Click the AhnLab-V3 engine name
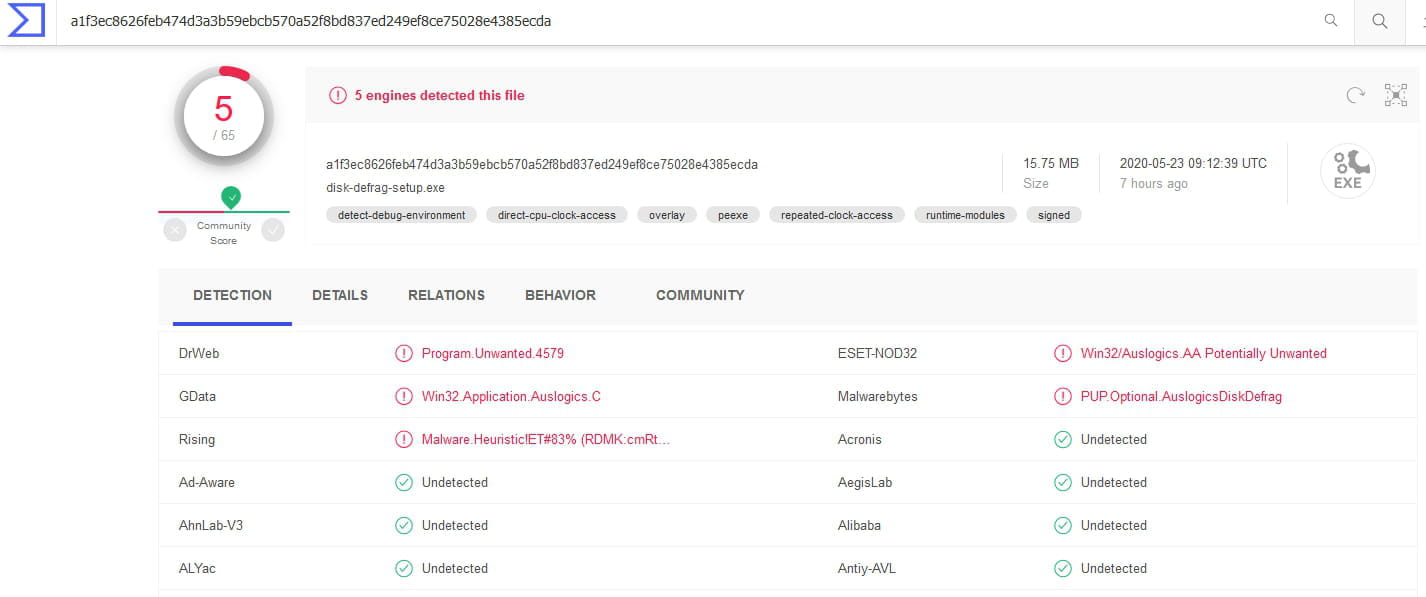 coord(211,525)
